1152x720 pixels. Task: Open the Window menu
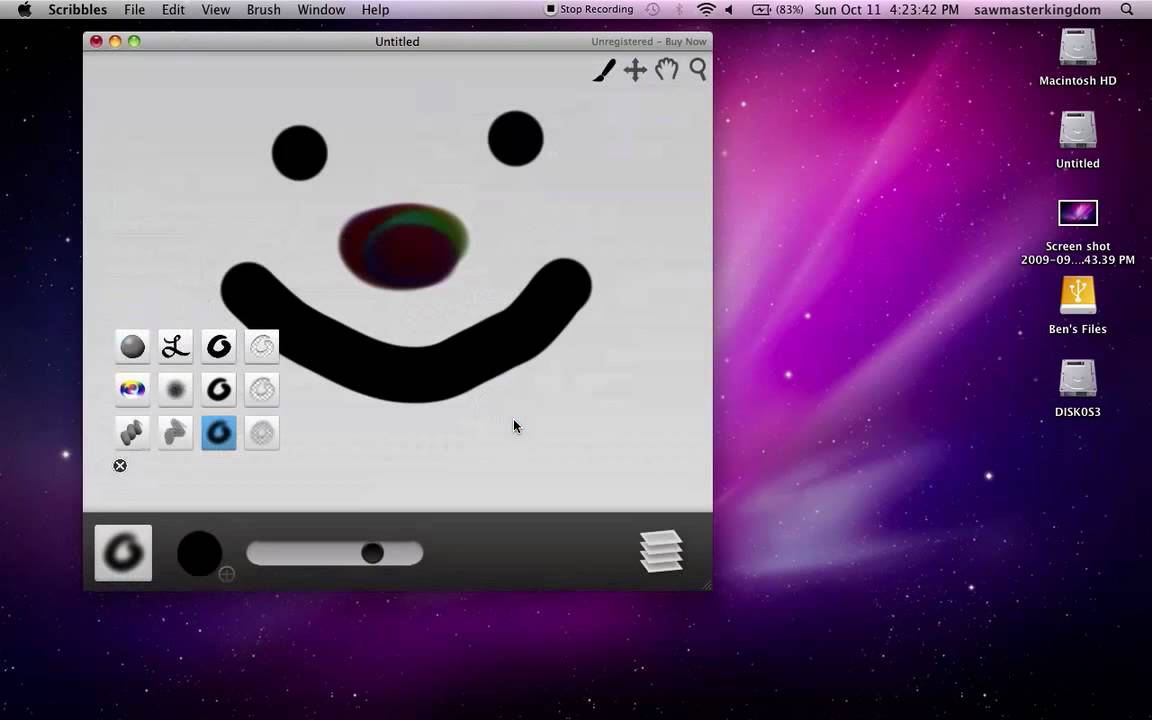[x=321, y=9]
